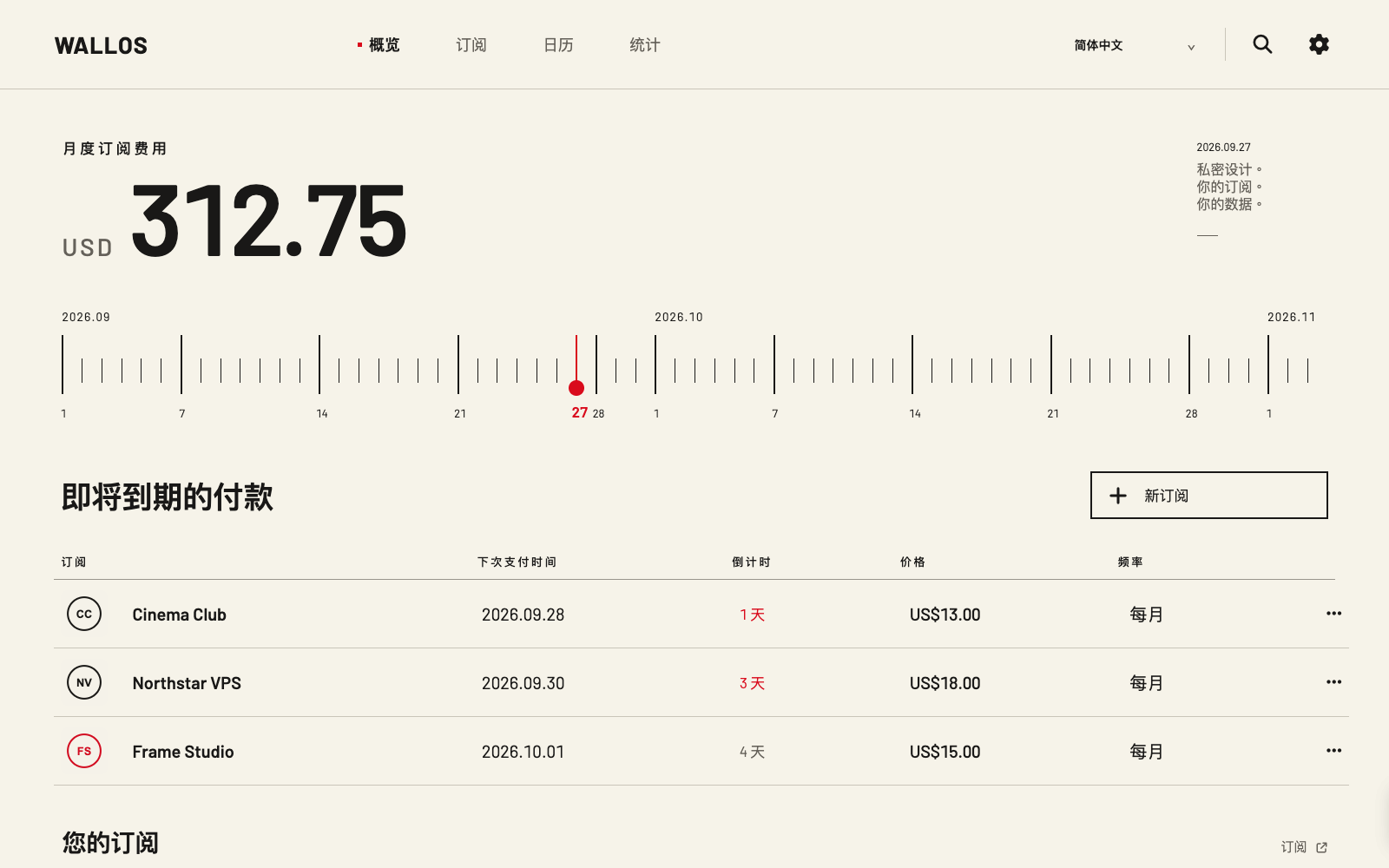Click the 下次支付时间 column header

click(517, 562)
